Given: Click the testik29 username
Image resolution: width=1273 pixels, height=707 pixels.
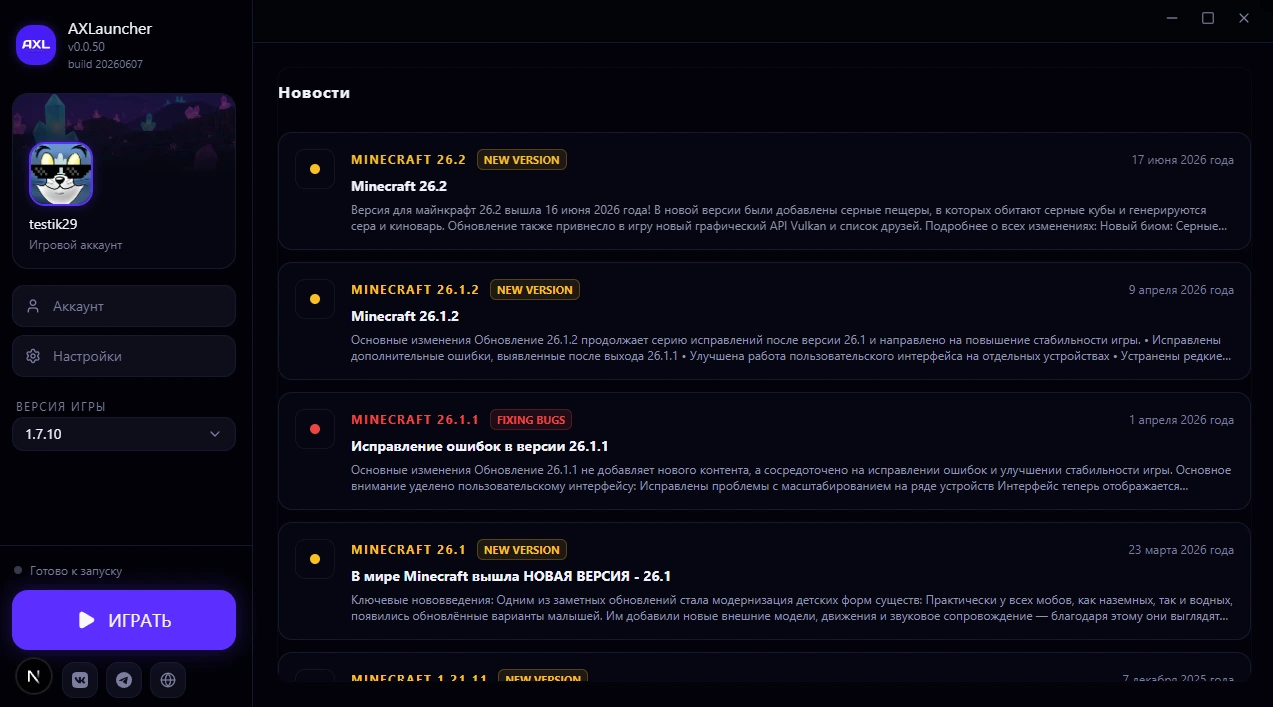Looking at the screenshot, I should pyautogui.click(x=53, y=224).
